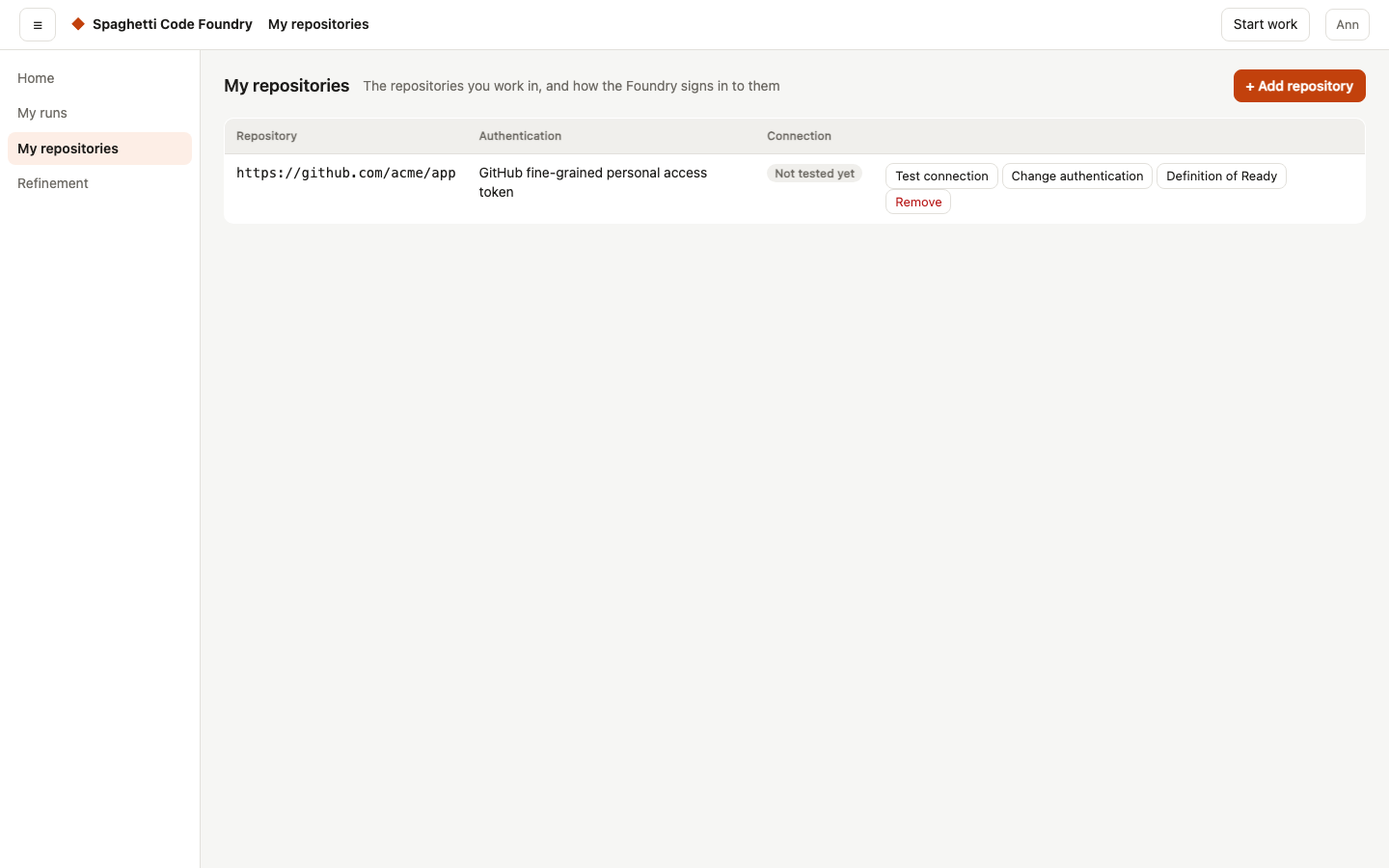Click Change authentication for acme/app
Screen dimensions: 1389x868
tap(1077, 176)
